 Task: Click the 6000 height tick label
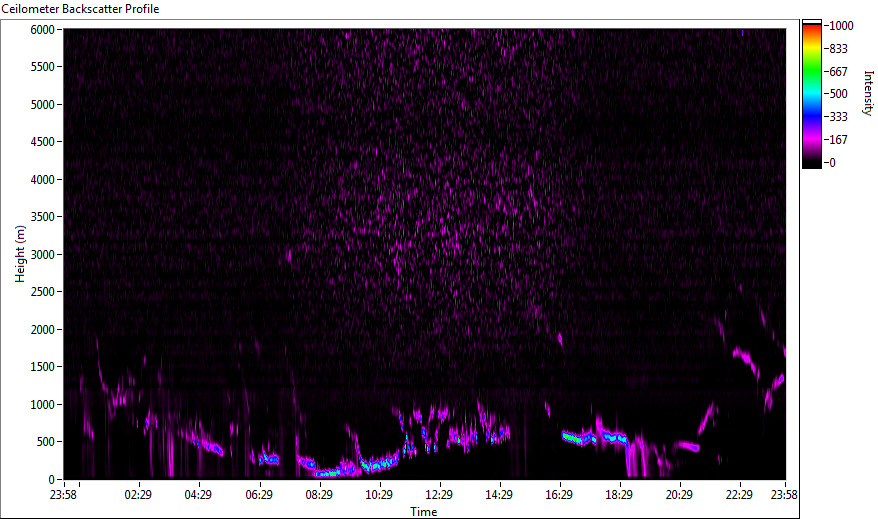click(x=43, y=30)
